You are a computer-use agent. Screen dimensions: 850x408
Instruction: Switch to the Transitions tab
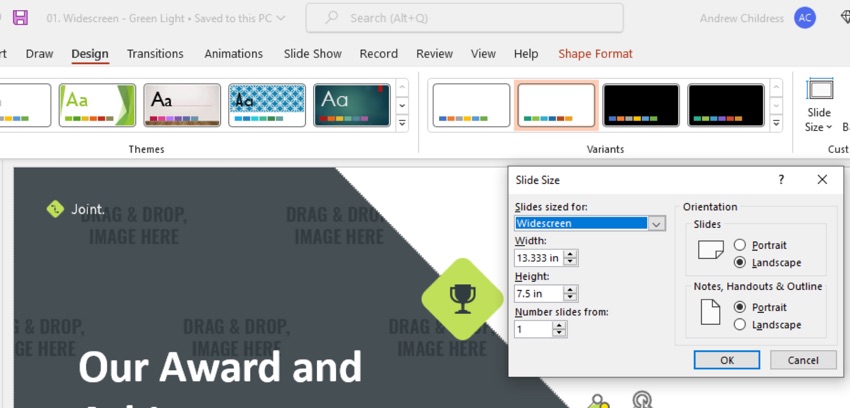(x=155, y=54)
